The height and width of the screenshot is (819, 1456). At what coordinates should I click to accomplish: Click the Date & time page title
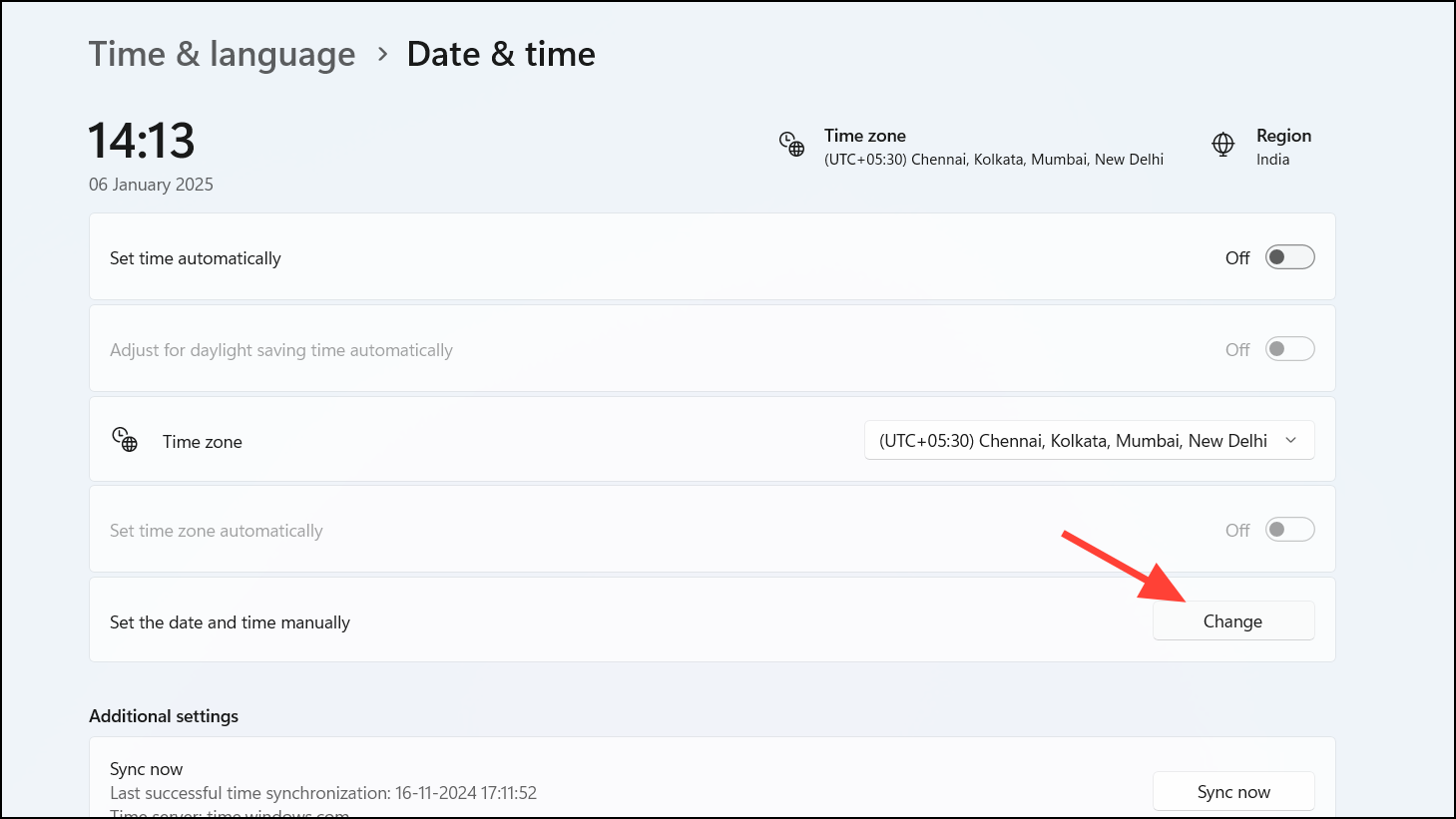(501, 54)
